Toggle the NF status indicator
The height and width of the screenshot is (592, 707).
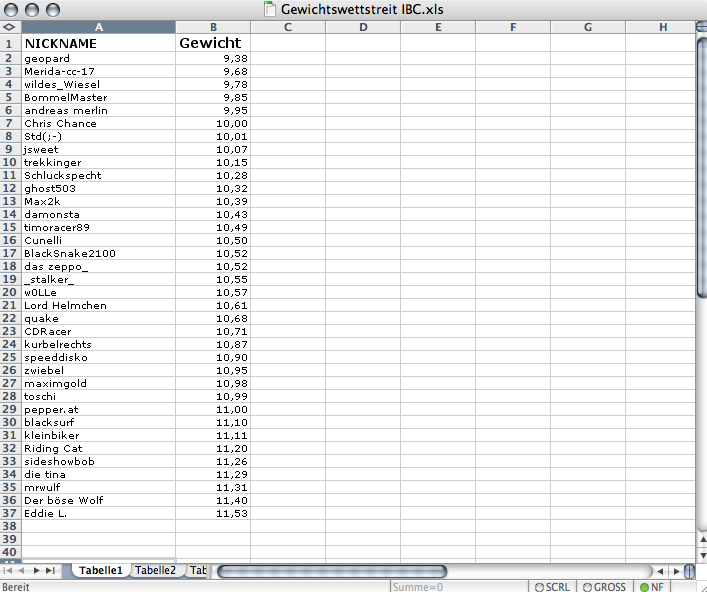pyautogui.click(x=652, y=586)
